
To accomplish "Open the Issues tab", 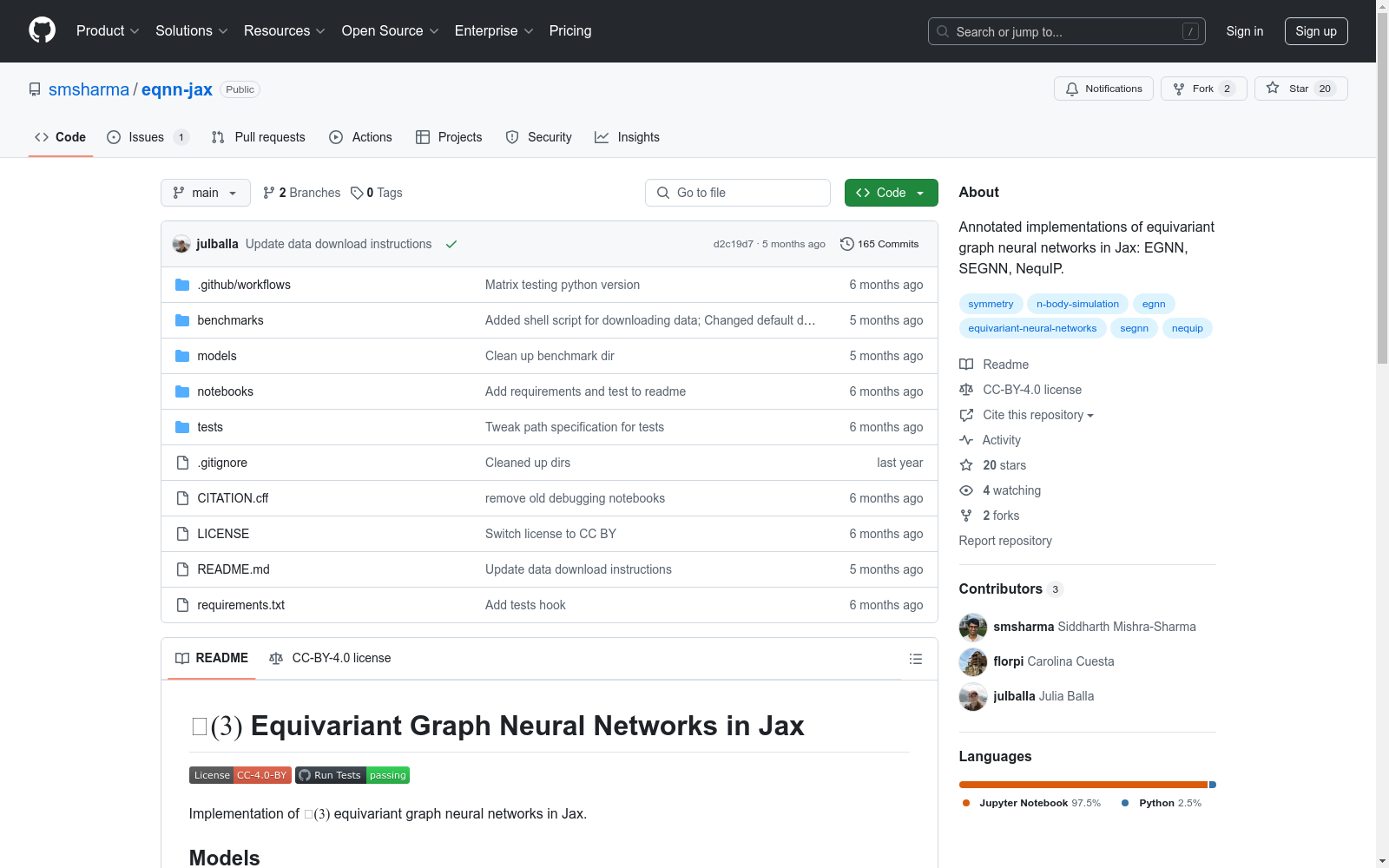I will pyautogui.click(x=147, y=137).
